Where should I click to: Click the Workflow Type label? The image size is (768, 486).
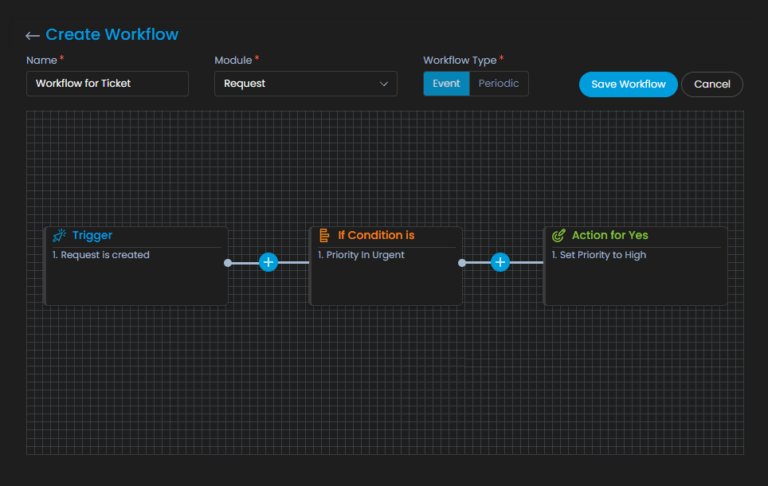pos(460,60)
